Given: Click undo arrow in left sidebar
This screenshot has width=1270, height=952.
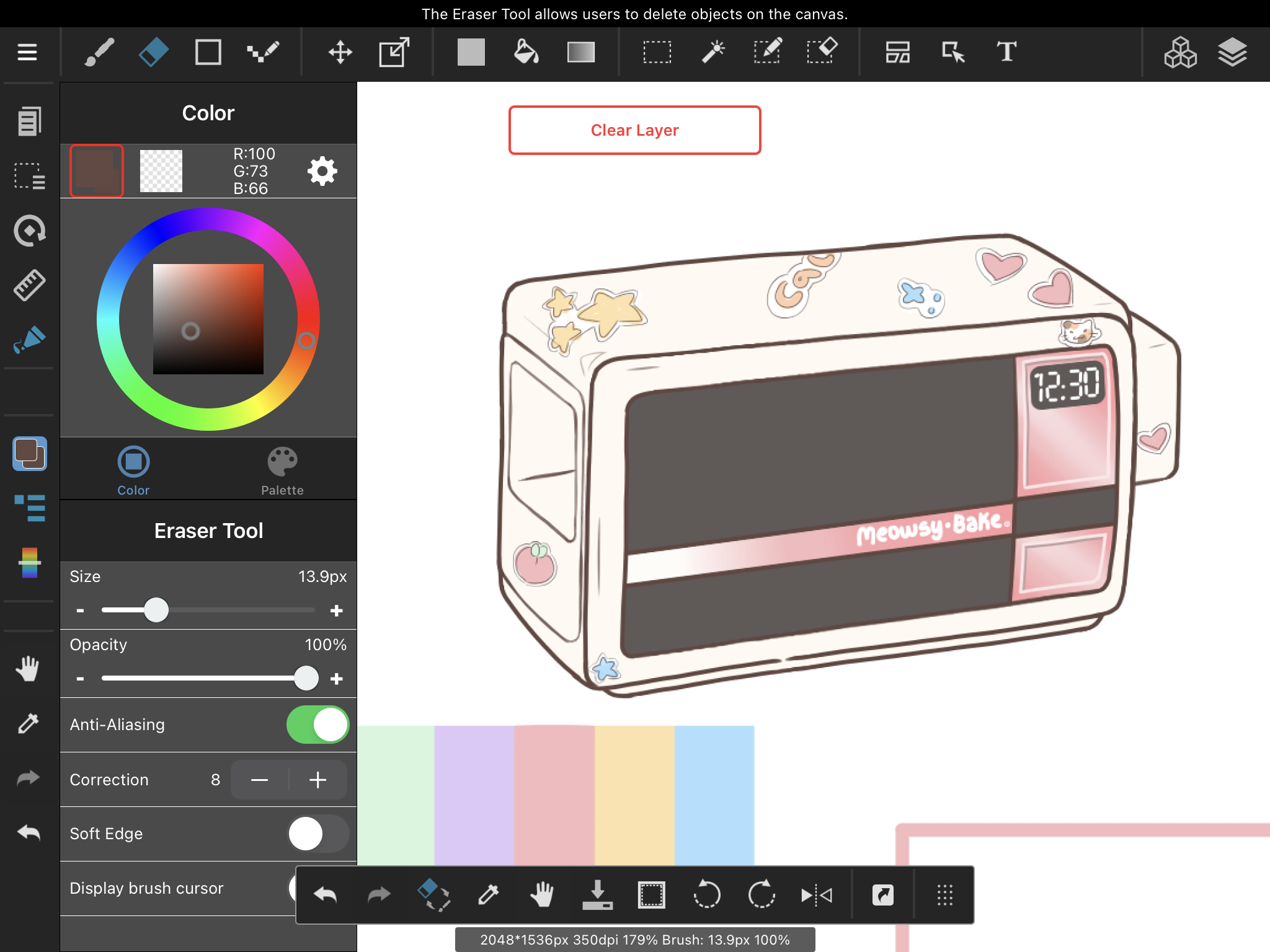Looking at the screenshot, I should coord(29,832).
